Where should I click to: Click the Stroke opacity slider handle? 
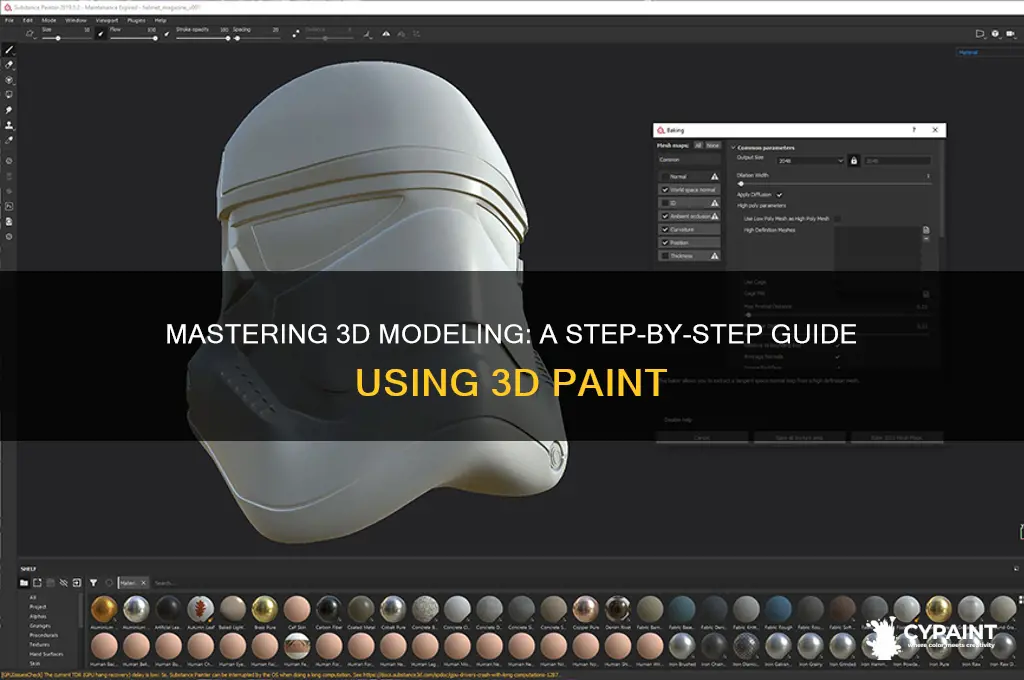(x=227, y=39)
